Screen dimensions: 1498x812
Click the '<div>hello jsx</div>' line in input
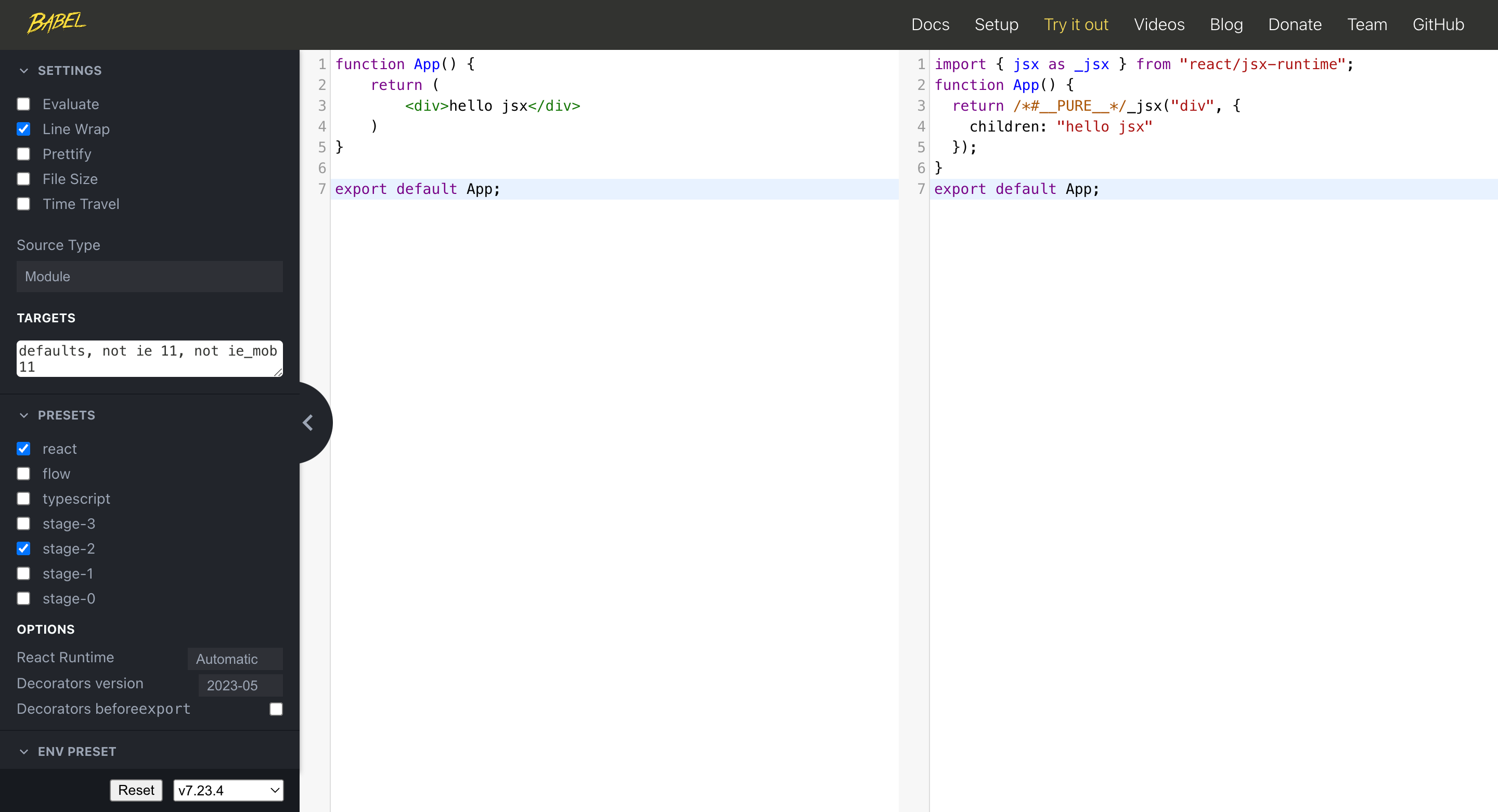493,106
